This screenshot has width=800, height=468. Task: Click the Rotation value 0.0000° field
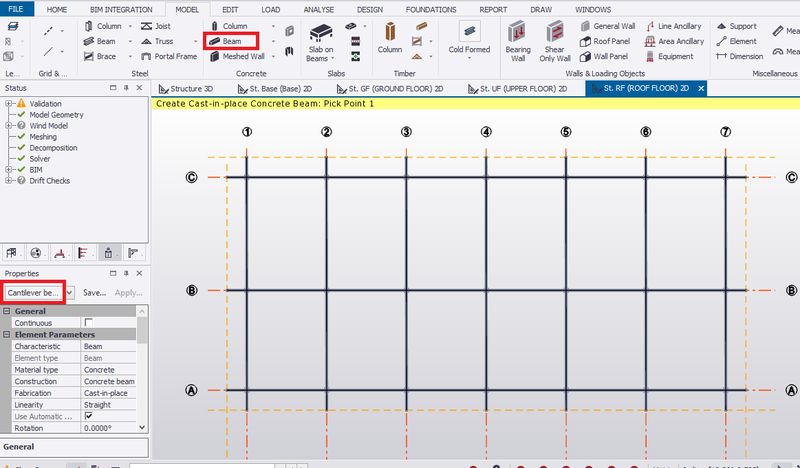click(109, 428)
